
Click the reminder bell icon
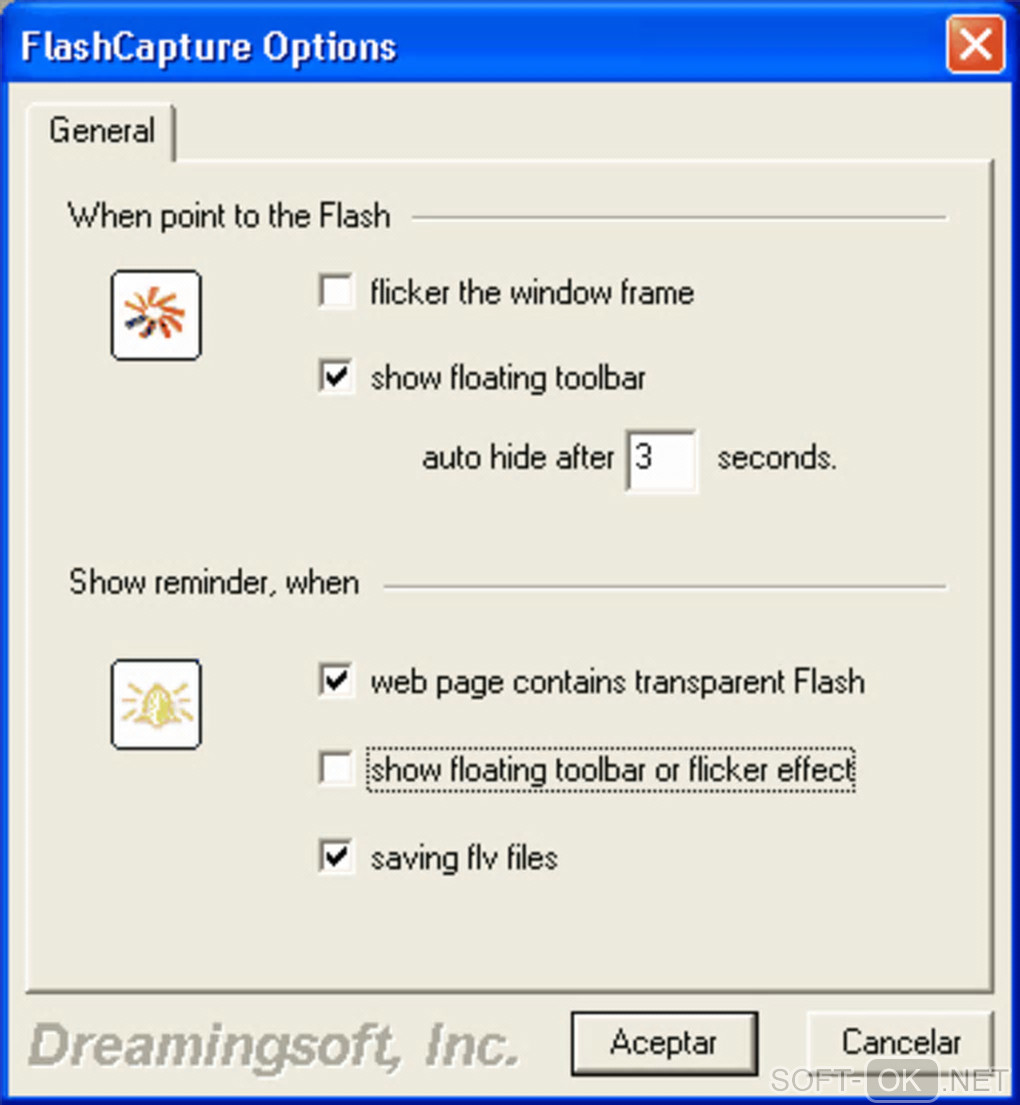156,704
